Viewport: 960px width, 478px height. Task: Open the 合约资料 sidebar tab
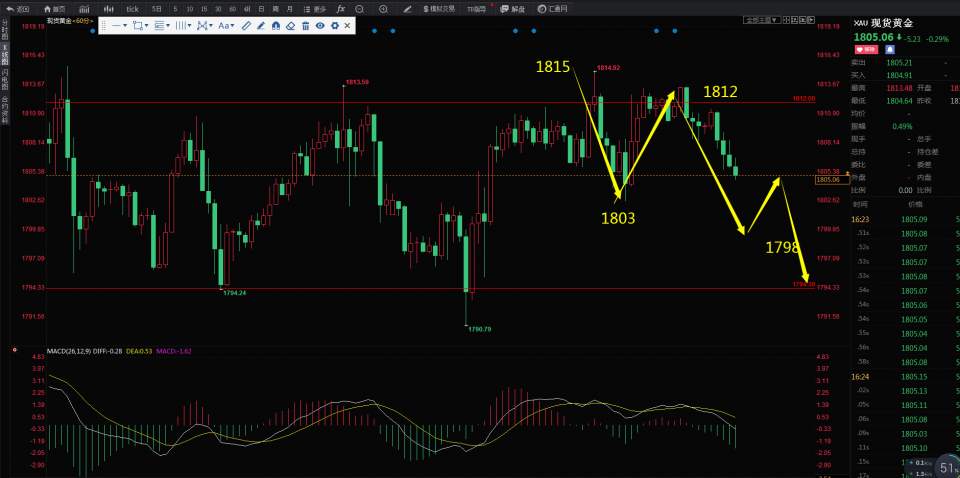tap(4, 109)
